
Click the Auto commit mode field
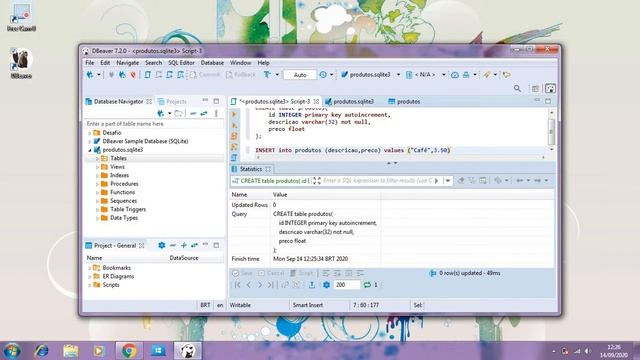(x=300, y=75)
